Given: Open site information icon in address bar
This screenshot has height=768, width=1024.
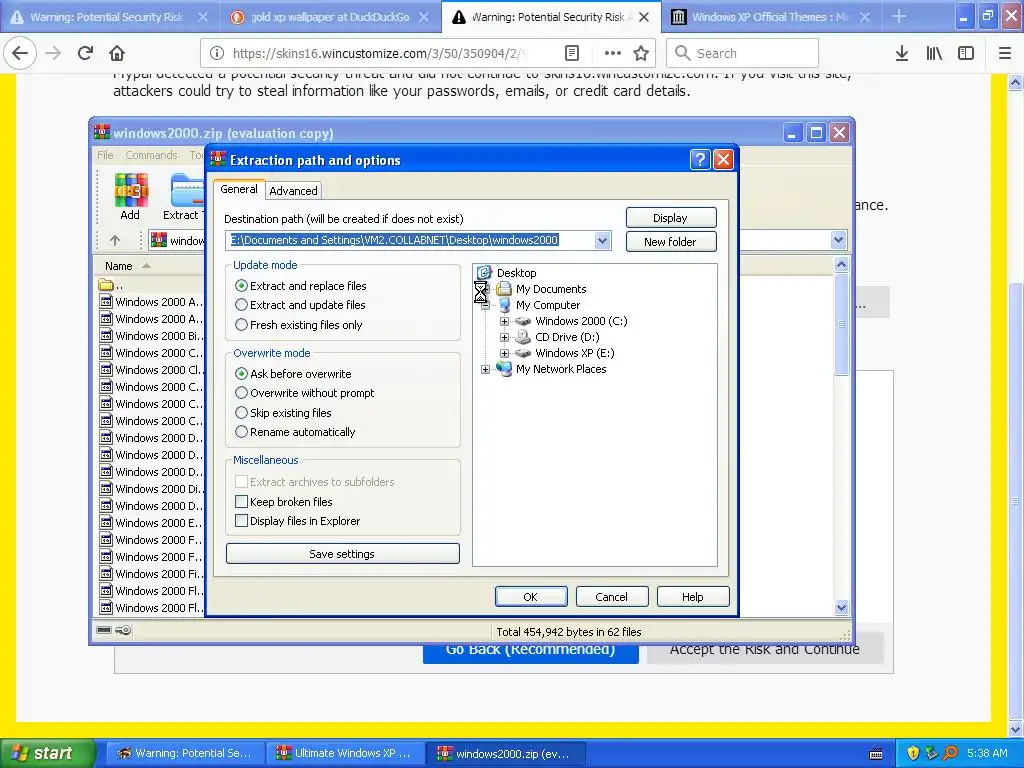Looking at the screenshot, I should [x=217, y=54].
